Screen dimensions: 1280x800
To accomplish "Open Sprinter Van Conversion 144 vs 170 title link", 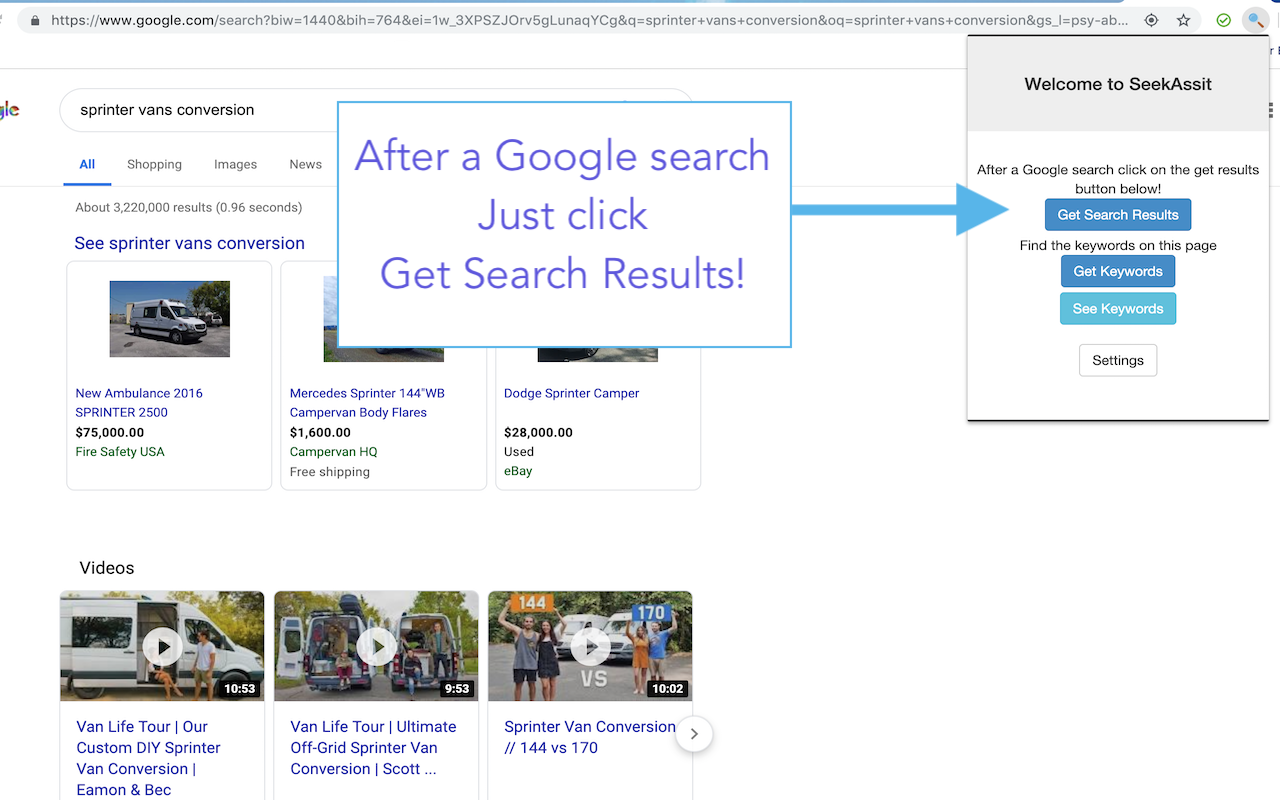I will (x=590, y=737).
